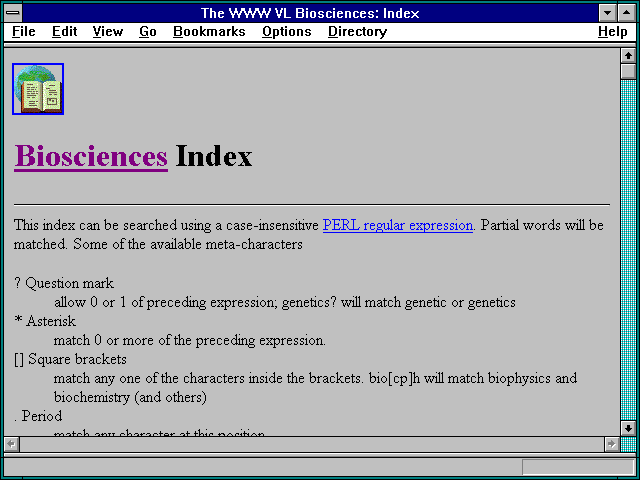The image size is (640, 480).
Task: Click the Virtual Library book and globe icon
Action: (38, 89)
